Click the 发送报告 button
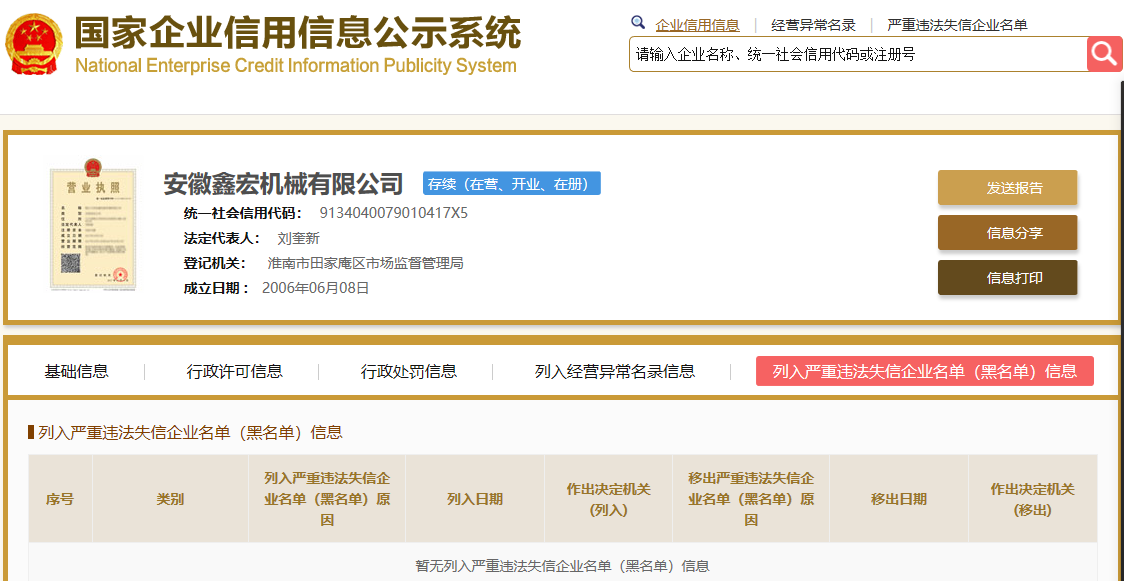The height and width of the screenshot is (581, 1124). [1007, 188]
